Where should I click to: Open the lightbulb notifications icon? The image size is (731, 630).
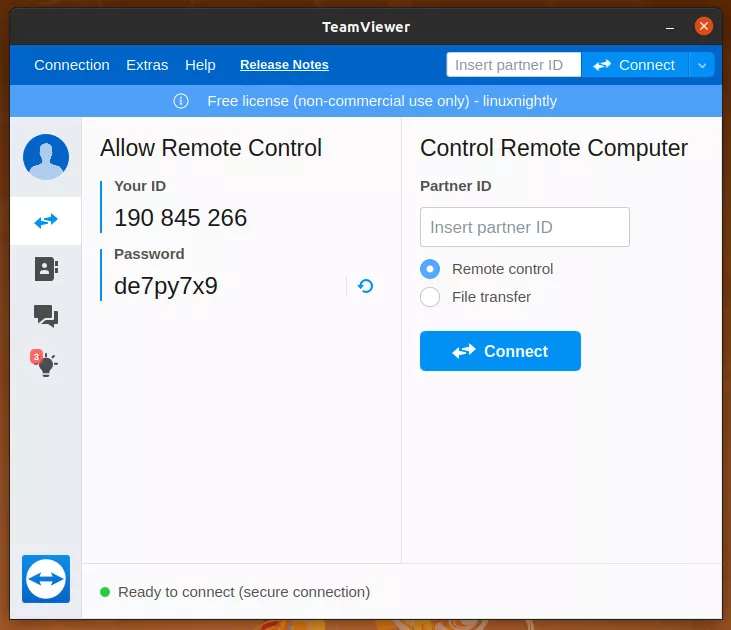pos(45,363)
